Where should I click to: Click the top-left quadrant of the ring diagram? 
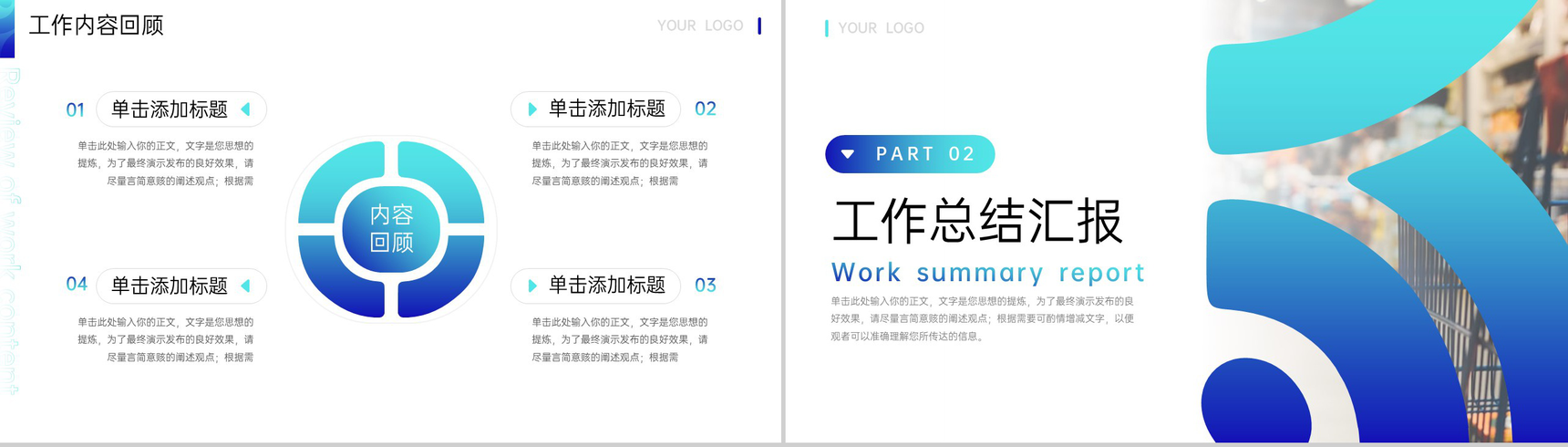pos(342,182)
